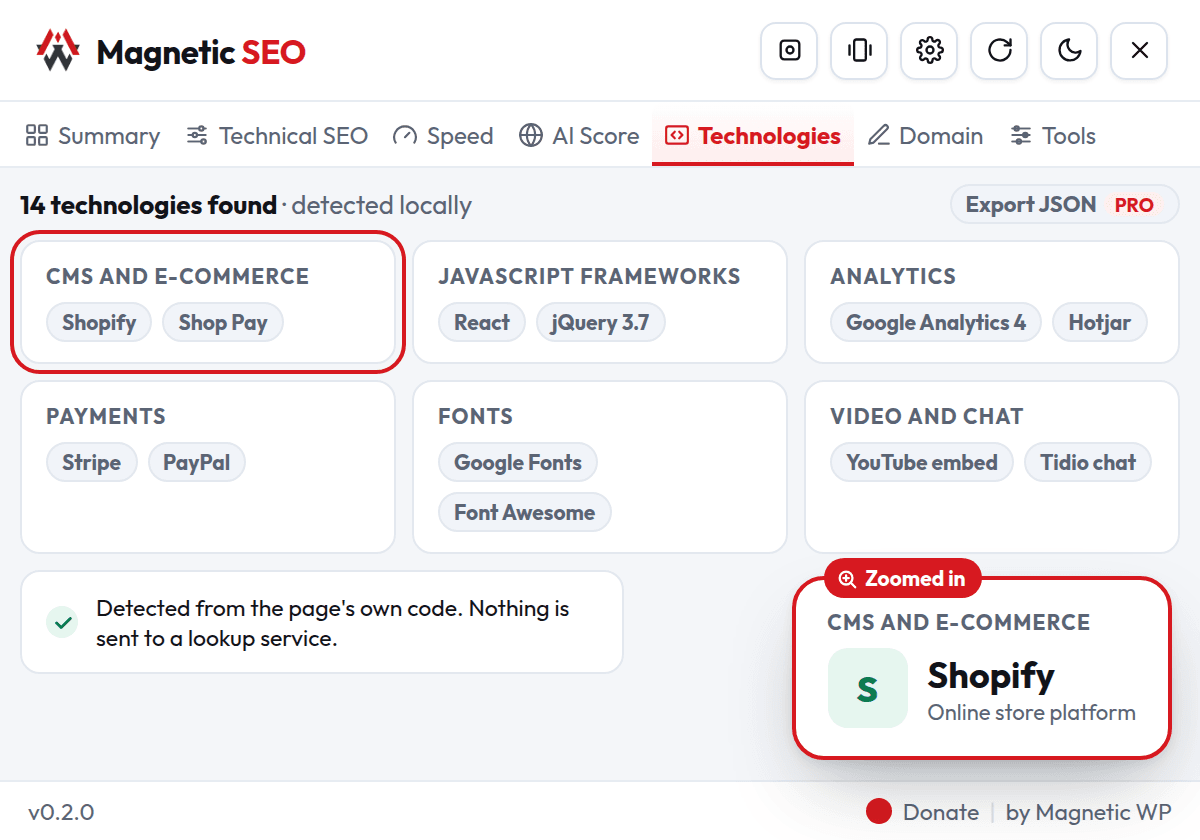Select the Technologies tab
1200x840 pixels.
(753, 136)
